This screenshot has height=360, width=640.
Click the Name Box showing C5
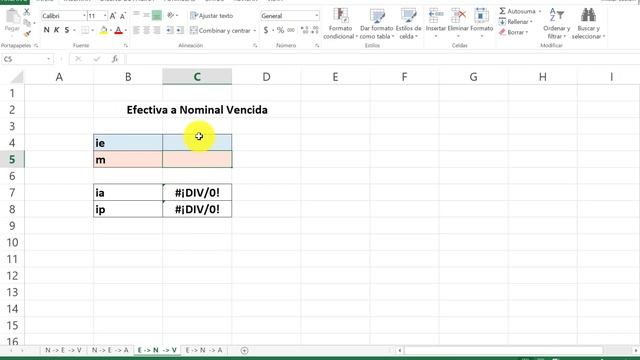tap(27, 59)
